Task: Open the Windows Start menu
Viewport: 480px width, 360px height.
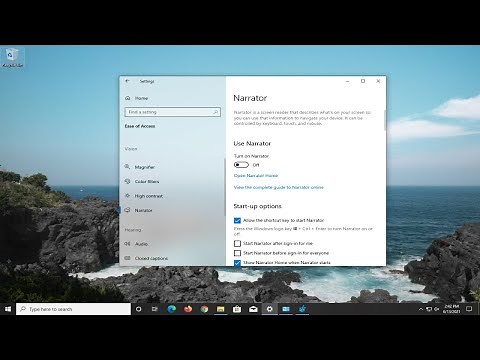Action: (8, 309)
